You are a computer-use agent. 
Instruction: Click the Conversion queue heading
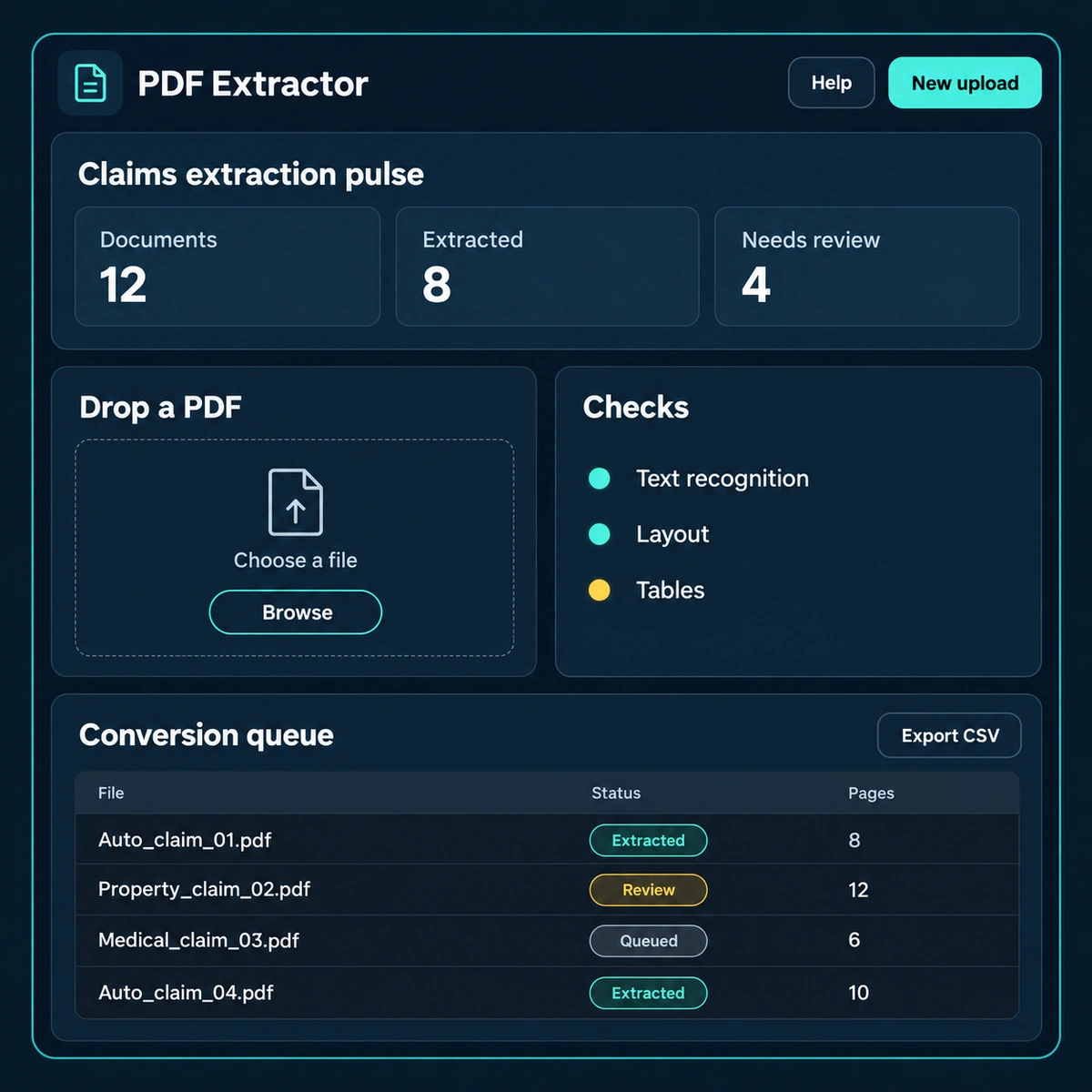[207, 735]
